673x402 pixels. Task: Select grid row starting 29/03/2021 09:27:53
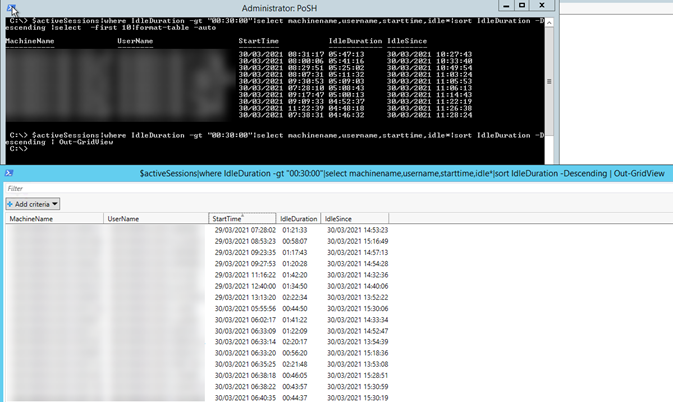point(197,263)
